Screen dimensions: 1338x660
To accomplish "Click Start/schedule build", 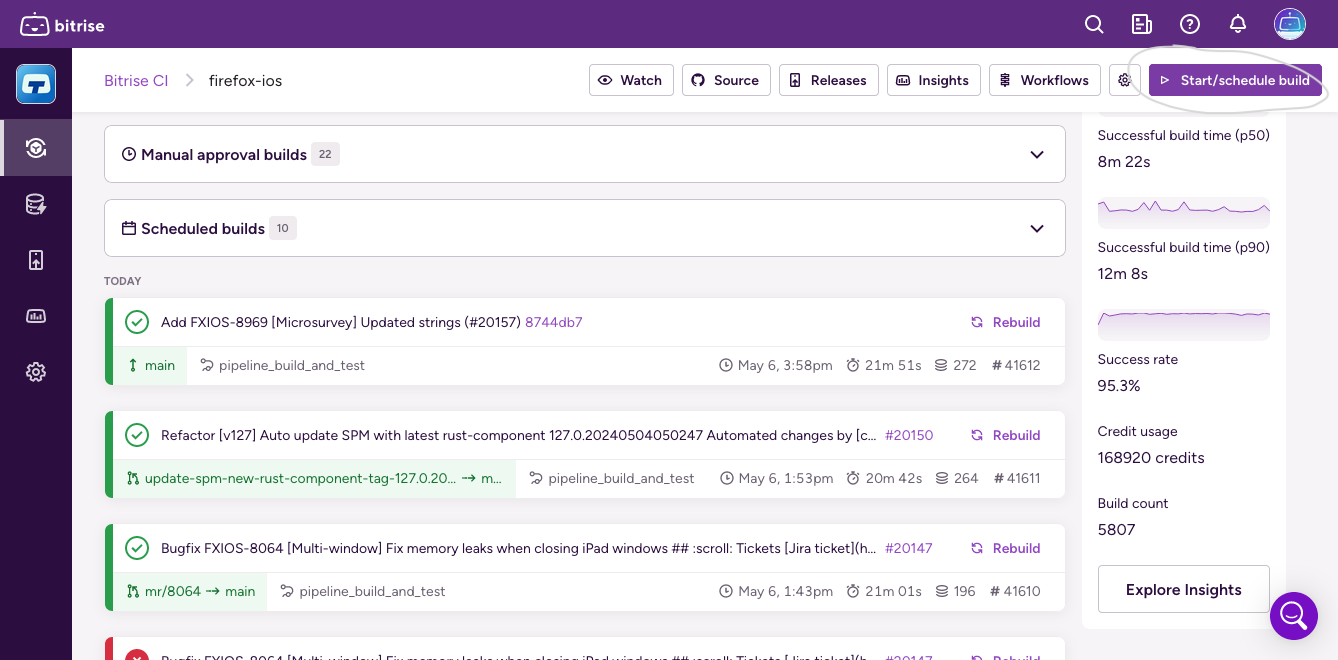I will (x=1235, y=80).
